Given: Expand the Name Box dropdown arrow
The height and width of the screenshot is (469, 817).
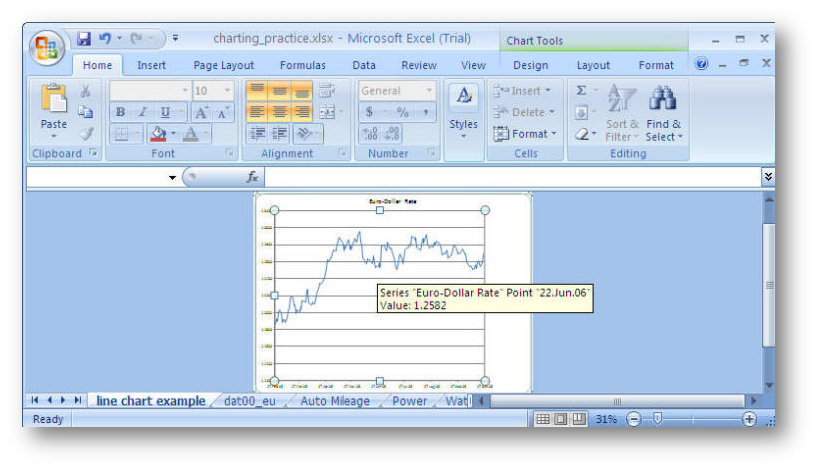Looking at the screenshot, I should tap(172, 178).
